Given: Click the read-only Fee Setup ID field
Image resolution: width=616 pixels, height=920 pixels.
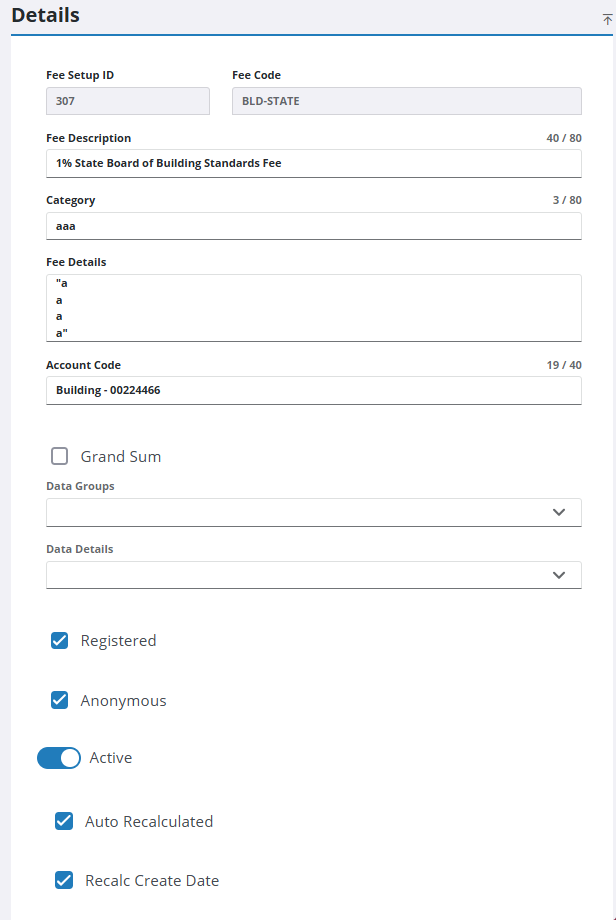Looking at the screenshot, I should [x=127, y=101].
